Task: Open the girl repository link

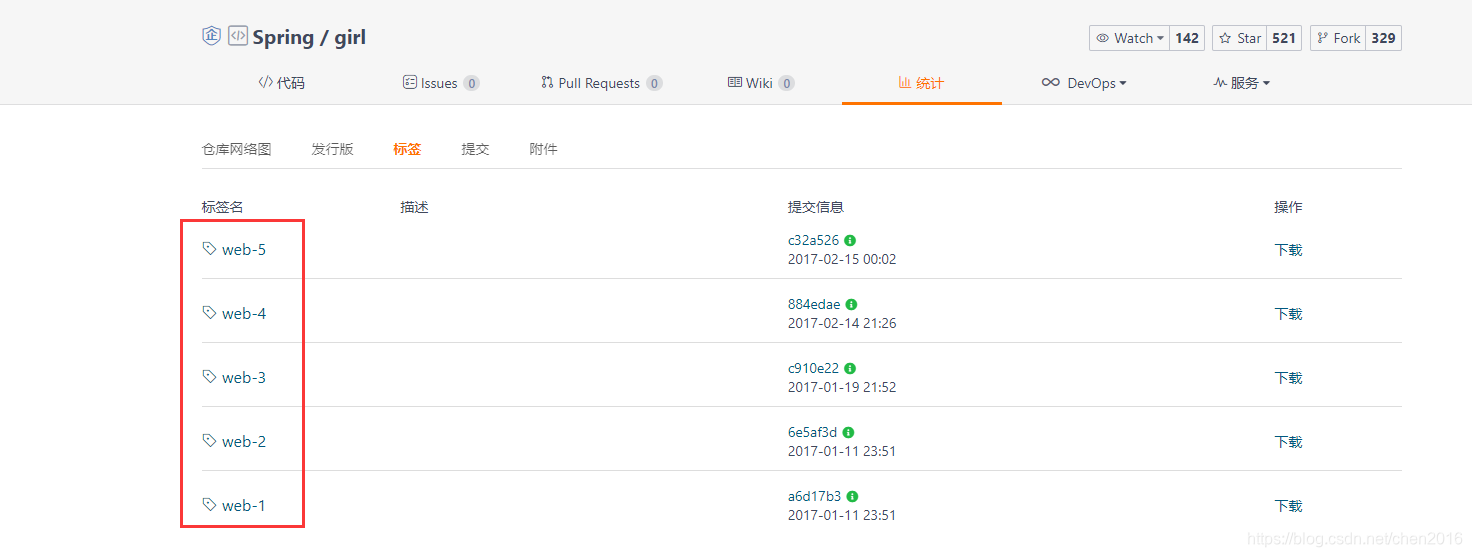Action: coord(350,38)
